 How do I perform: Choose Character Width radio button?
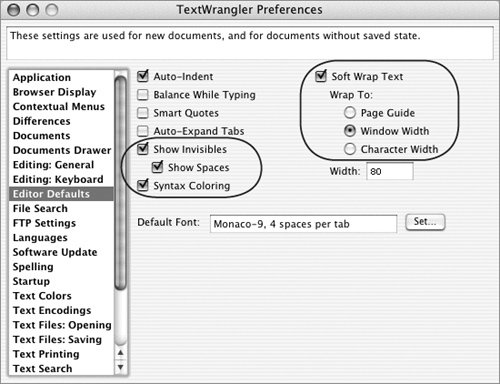tap(350, 149)
